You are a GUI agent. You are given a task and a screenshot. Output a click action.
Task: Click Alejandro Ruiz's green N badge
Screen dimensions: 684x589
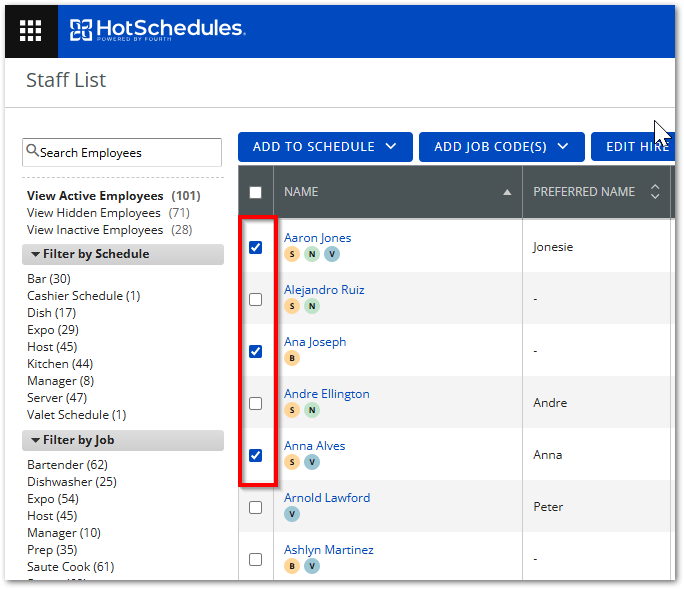311,306
